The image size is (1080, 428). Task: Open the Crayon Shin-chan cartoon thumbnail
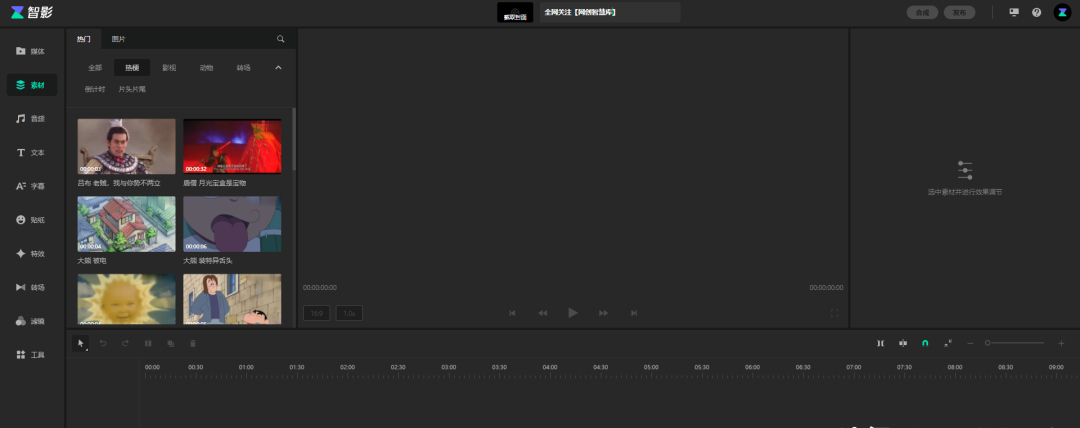[232, 299]
